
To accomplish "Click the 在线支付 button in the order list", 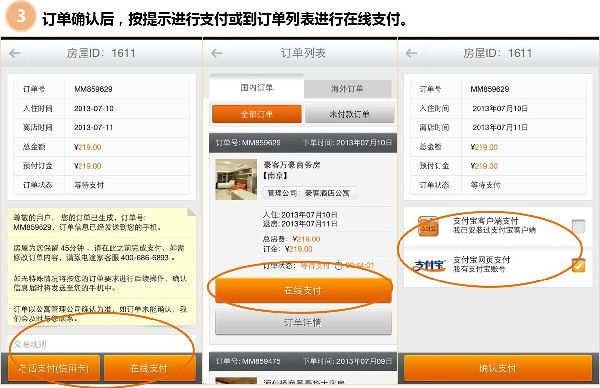I will point(303,291).
